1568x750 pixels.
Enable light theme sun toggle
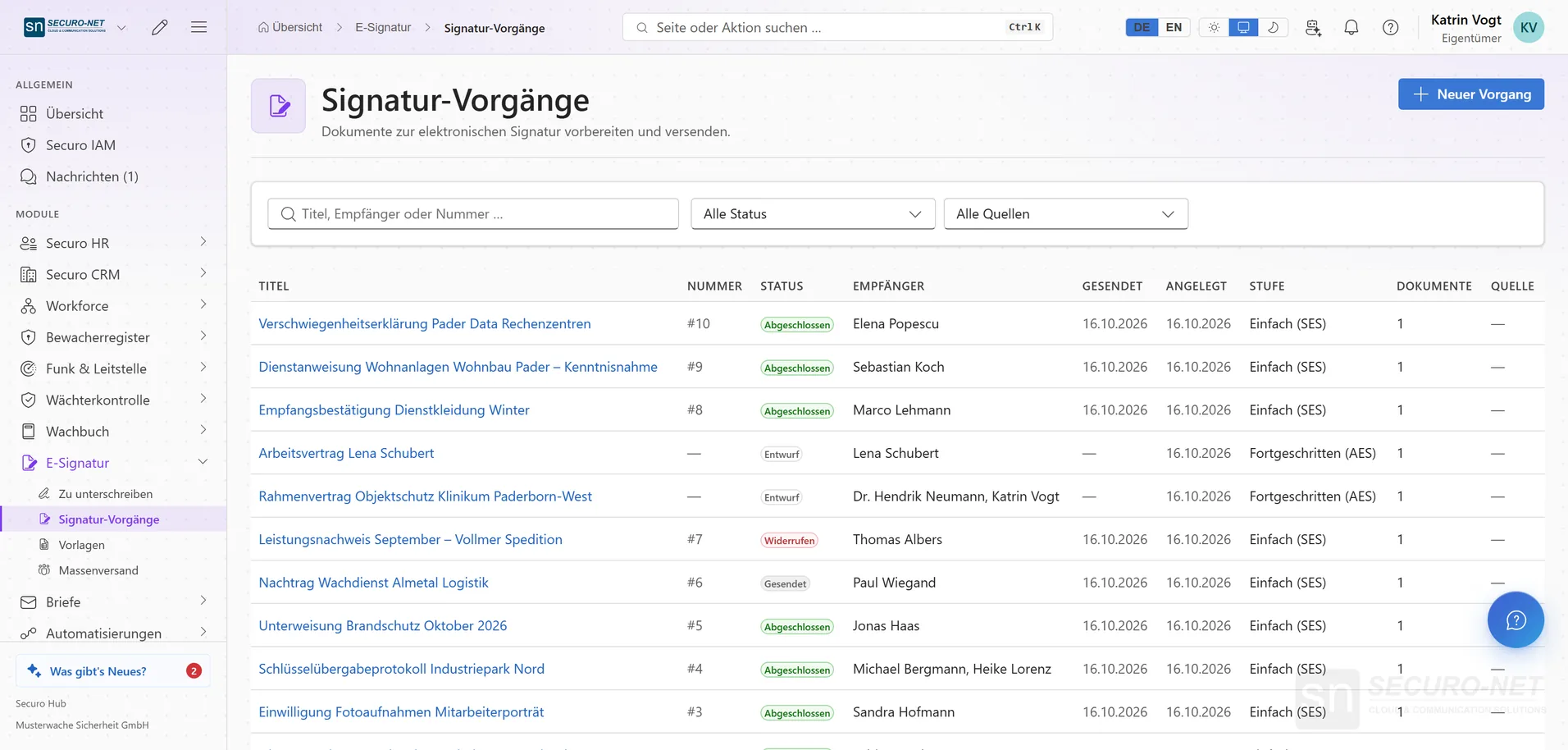click(1214, 27)
